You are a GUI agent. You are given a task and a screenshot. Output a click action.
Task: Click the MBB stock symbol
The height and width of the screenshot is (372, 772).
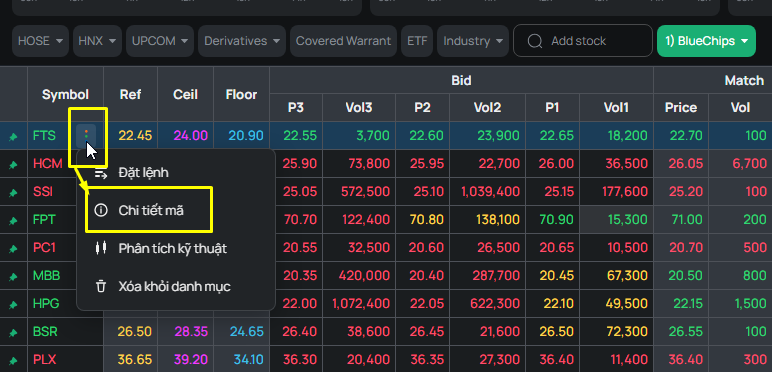pyautogui.click(x=46, y=276)
